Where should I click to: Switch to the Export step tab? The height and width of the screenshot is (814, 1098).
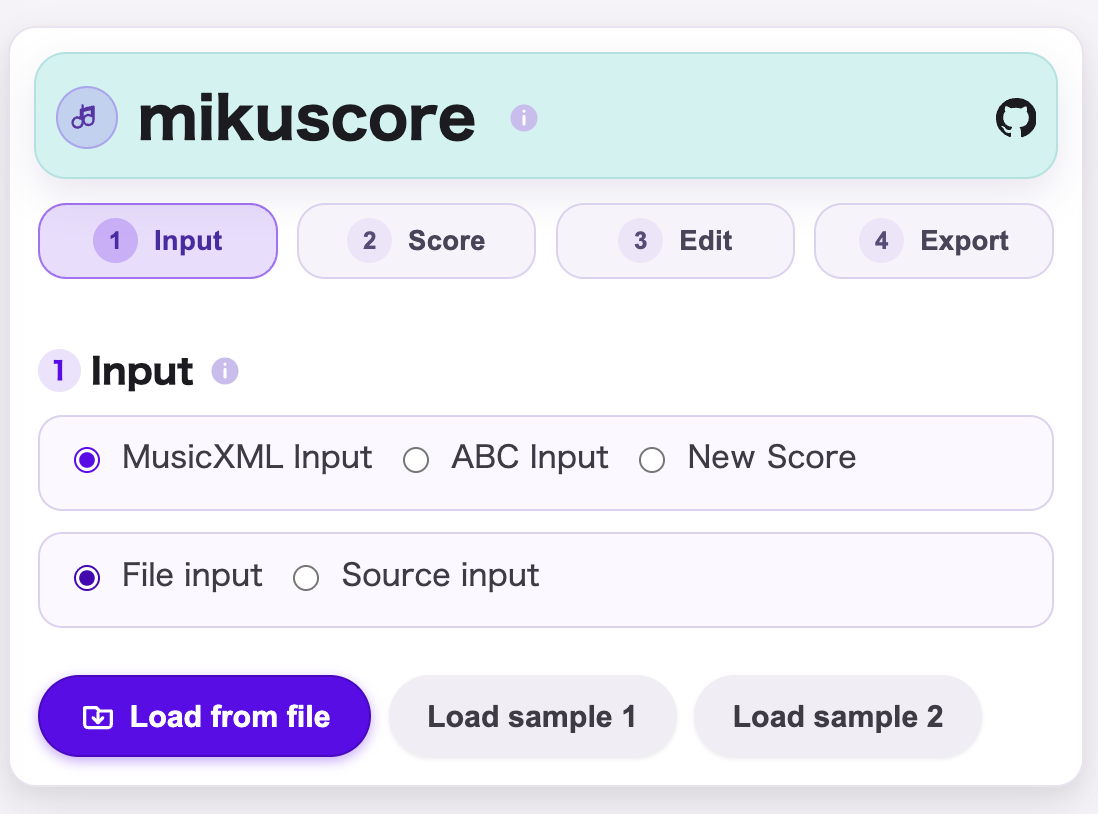coord(933,241)
